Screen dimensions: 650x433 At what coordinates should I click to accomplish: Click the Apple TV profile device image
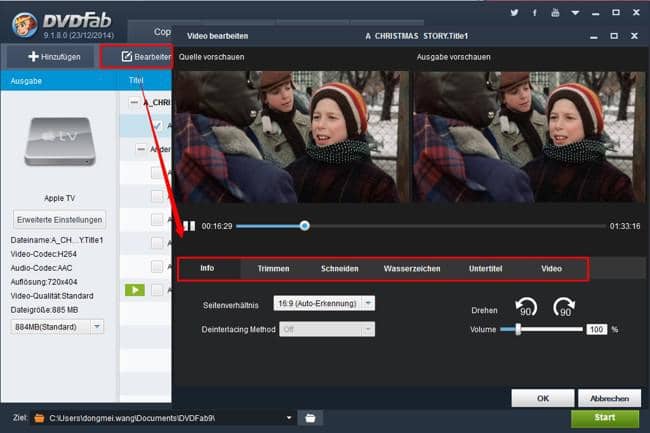[60, 141]
